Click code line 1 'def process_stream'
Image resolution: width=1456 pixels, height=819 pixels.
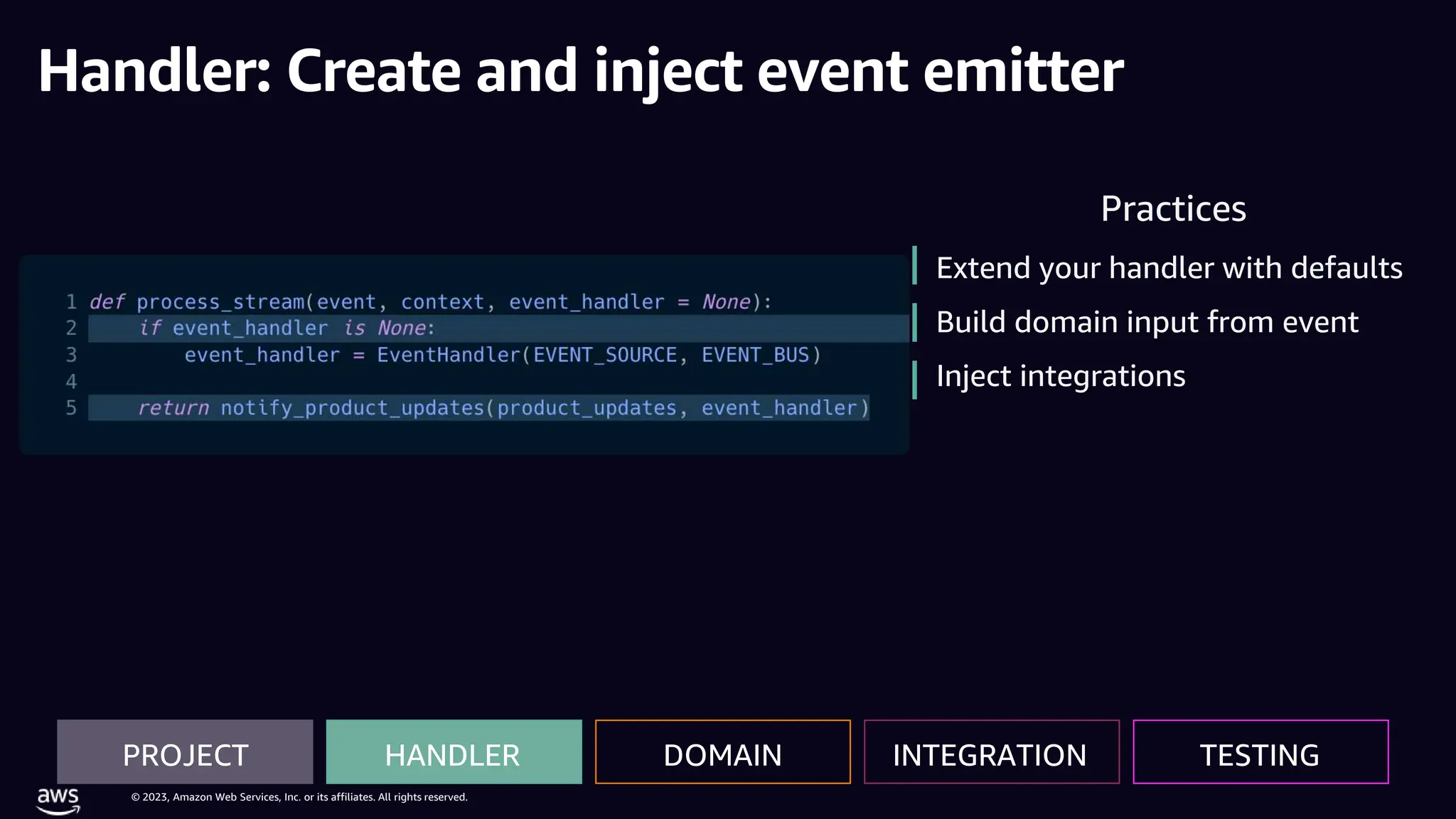(430, 302)
